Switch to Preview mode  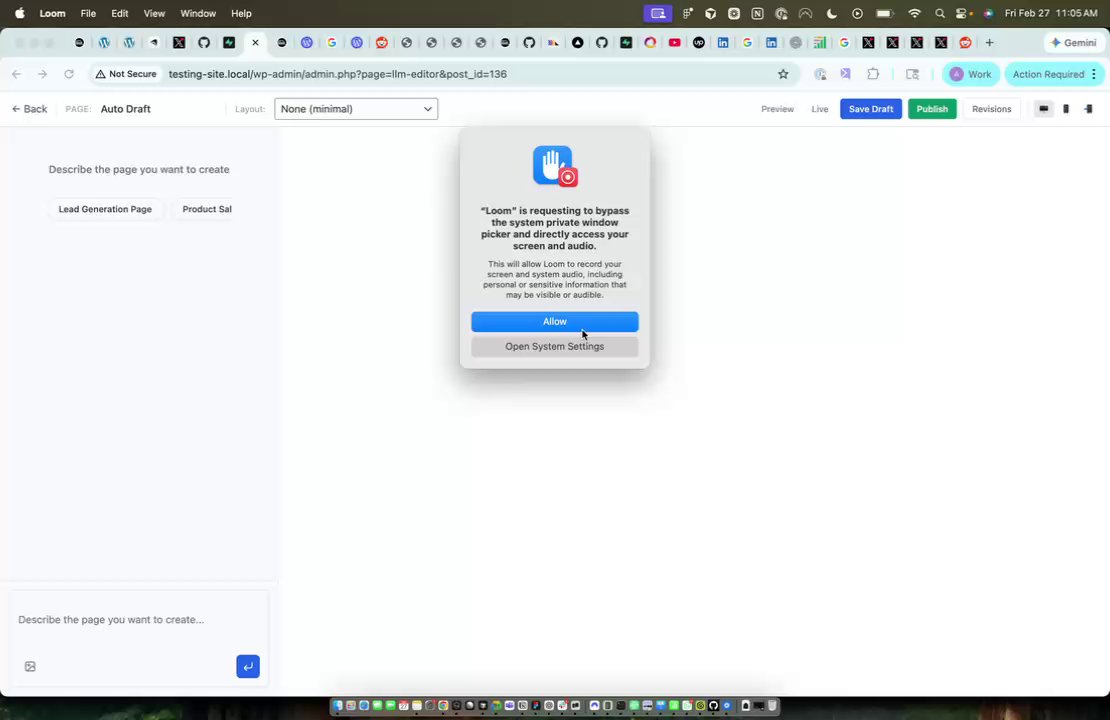click(777, 109)
